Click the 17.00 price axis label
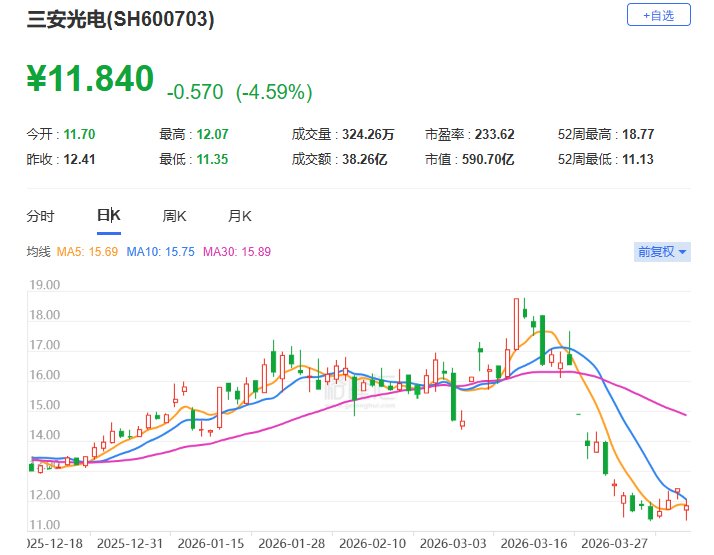This screenshot has height=555, width=714. pos(45,345)
